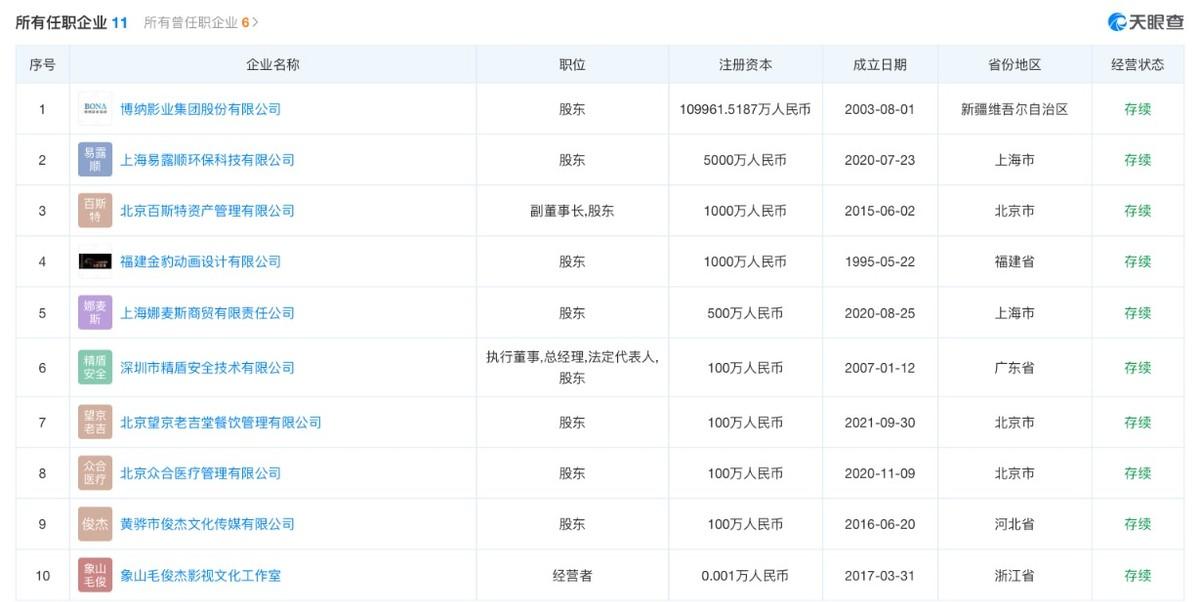The width and height of the screenshot is (1200, 602).
Task: Open 福建金豹动画设计有限公司 link
Action: [x=200, y=262]
